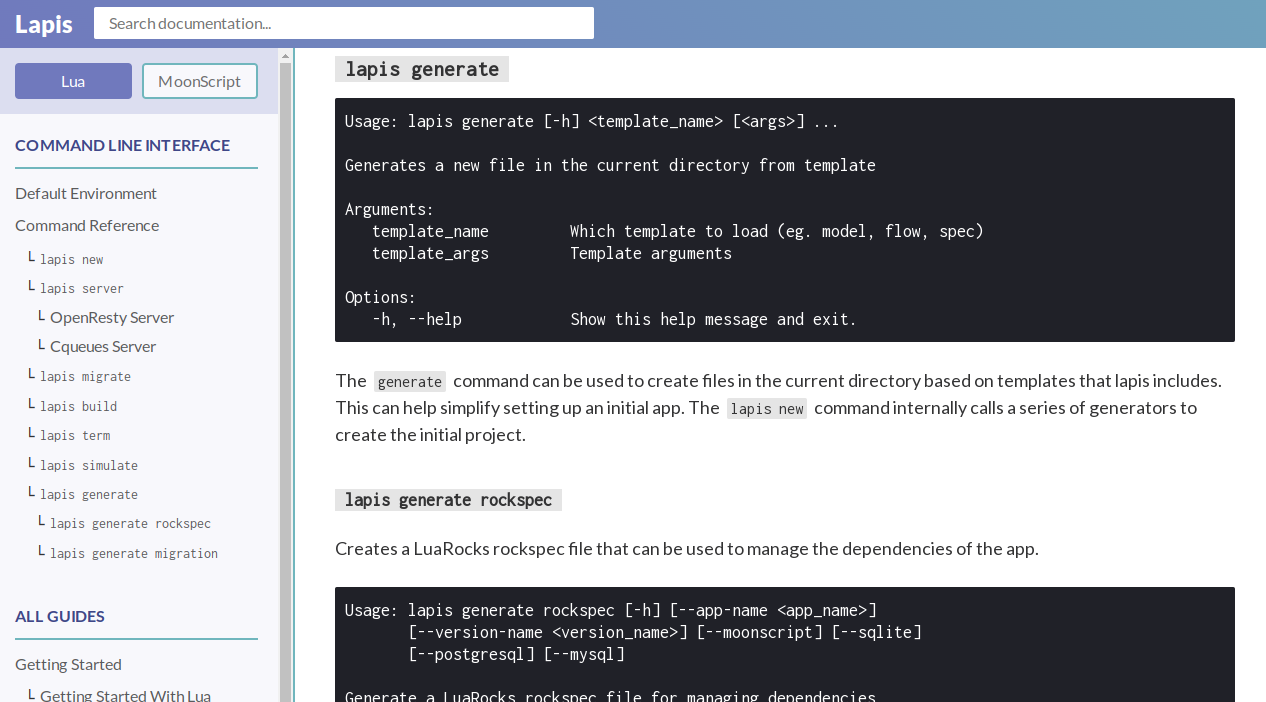Jump to lapis build in sidebar
Screen dimensions: 1266x702
tap(78, 406)
